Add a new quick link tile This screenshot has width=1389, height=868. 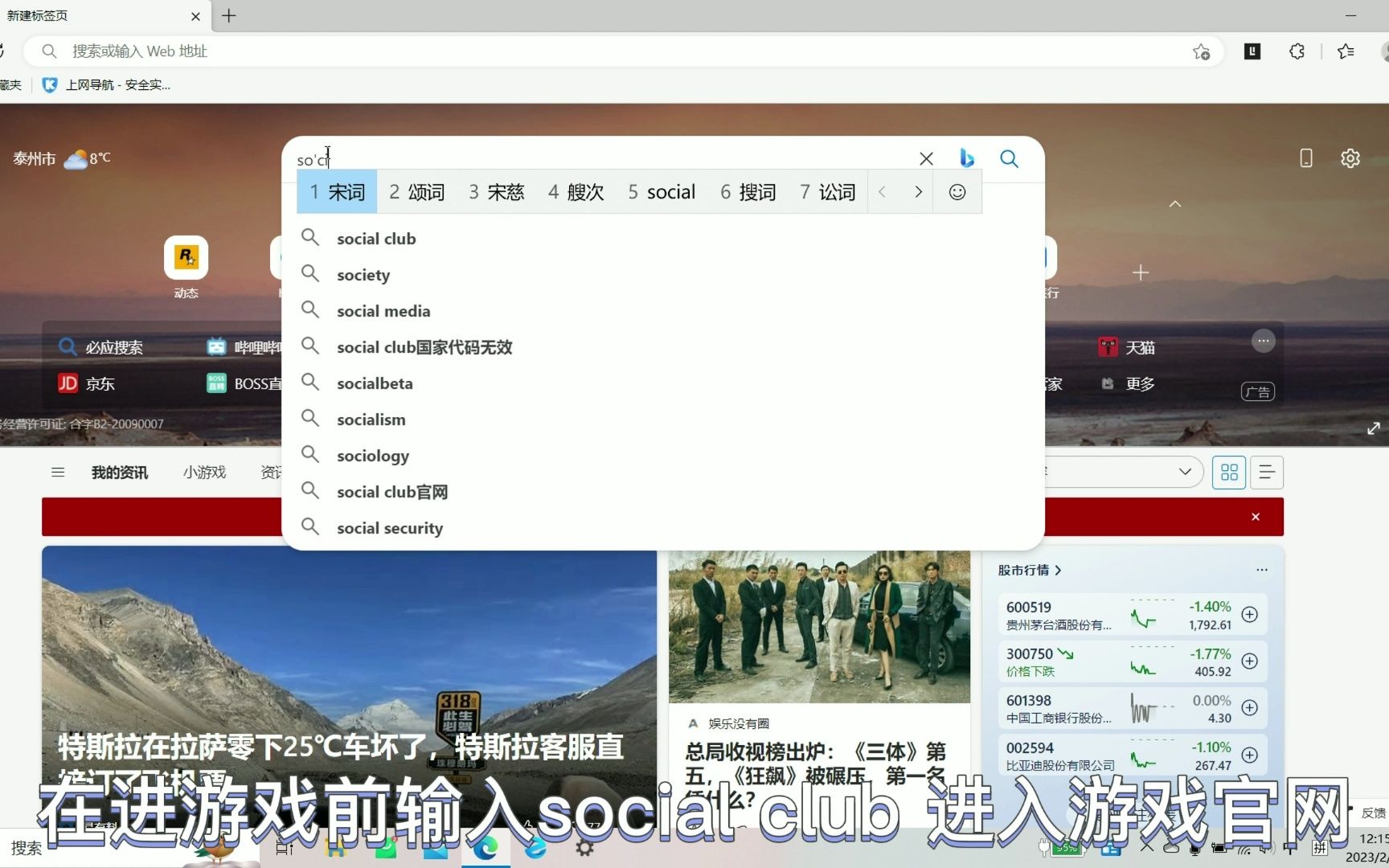click(x=1140, y=272)
